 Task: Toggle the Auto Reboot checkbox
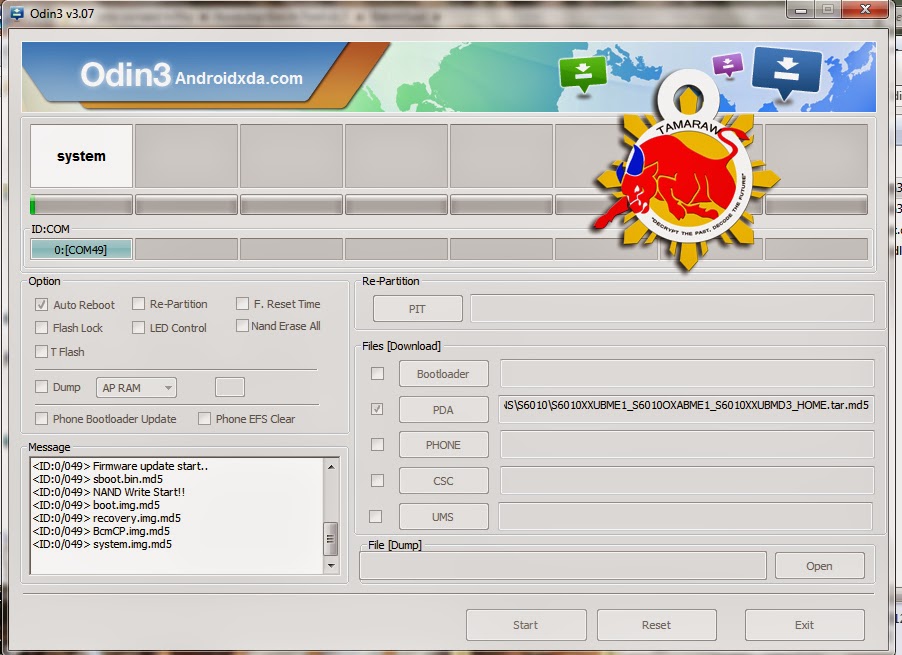tap(41, 304)
